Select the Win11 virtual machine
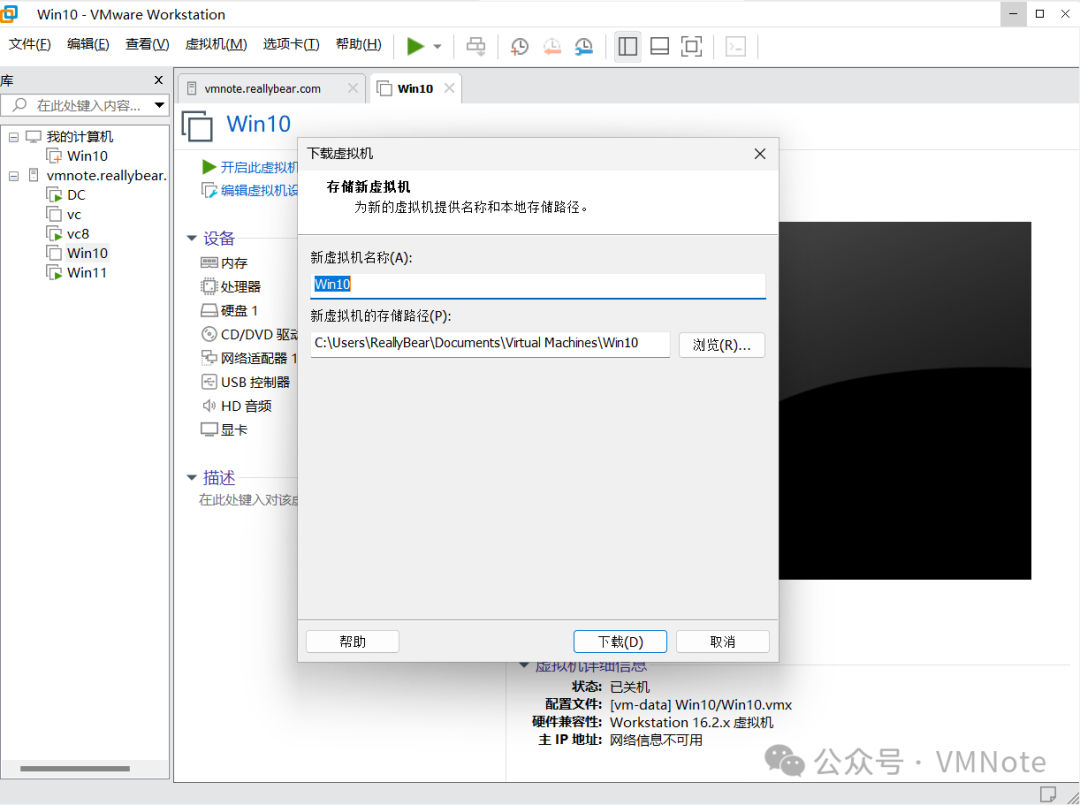 tap(87, 273)
